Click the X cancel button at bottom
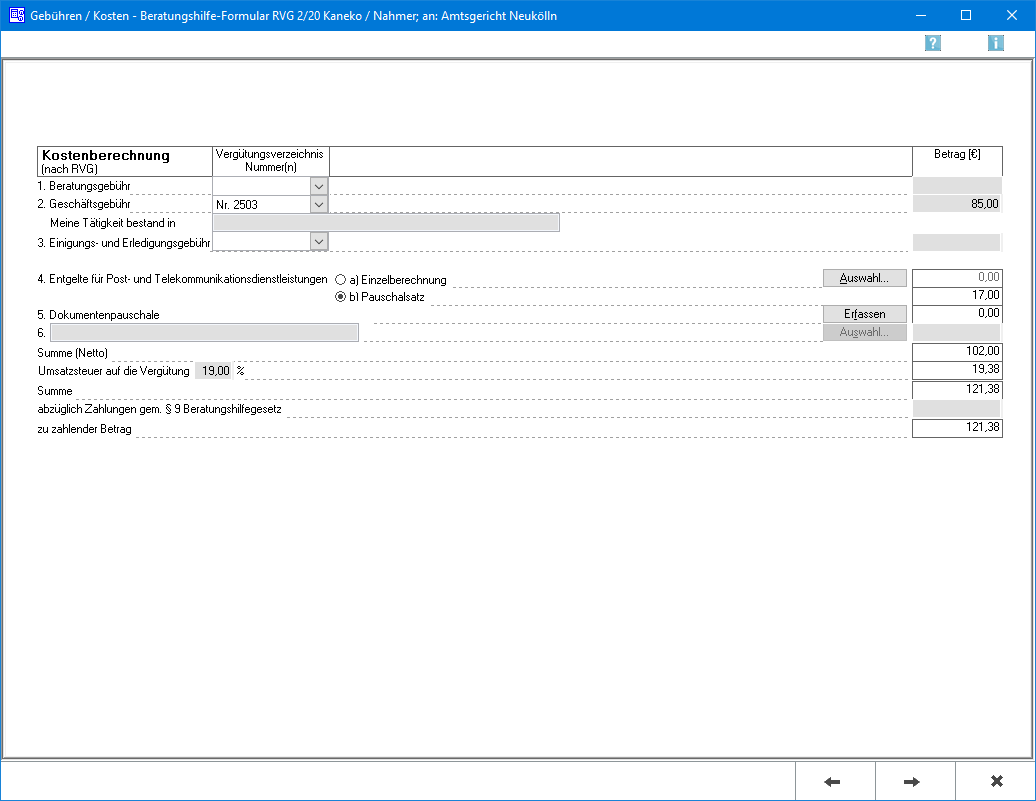Screen dimensions: 1036x801 pyautogui.click(x=995, y=781)
